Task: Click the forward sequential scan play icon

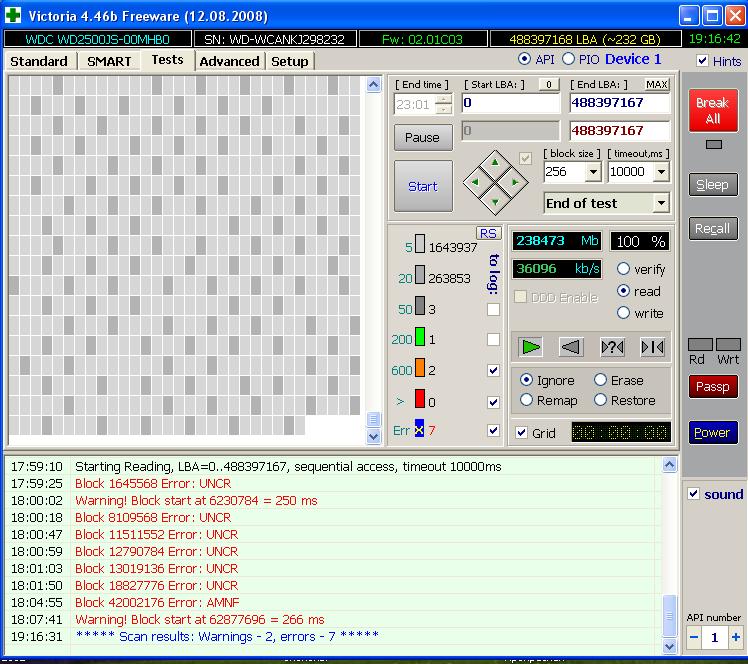Action: 531,347
